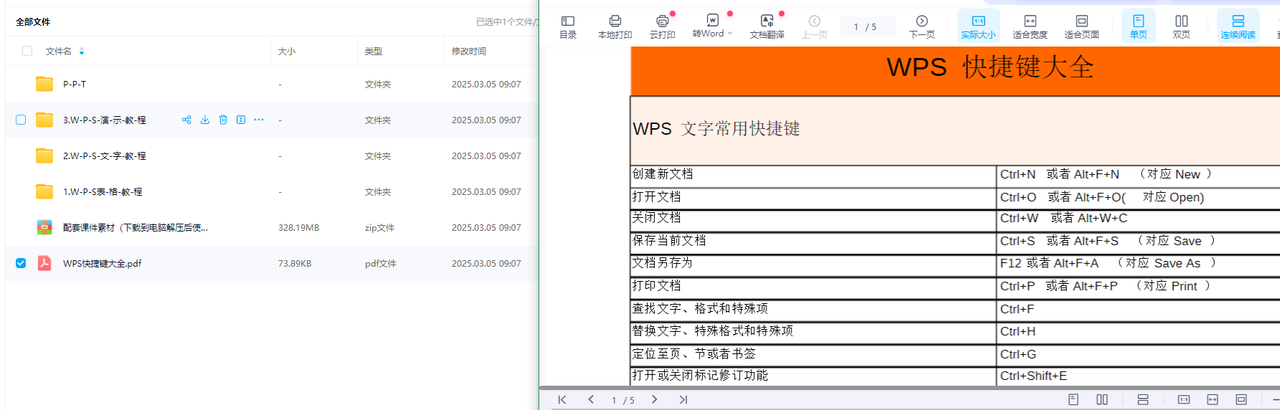
Task: Click the WPS 文字常用快捷键 heading
Action: 716,129
